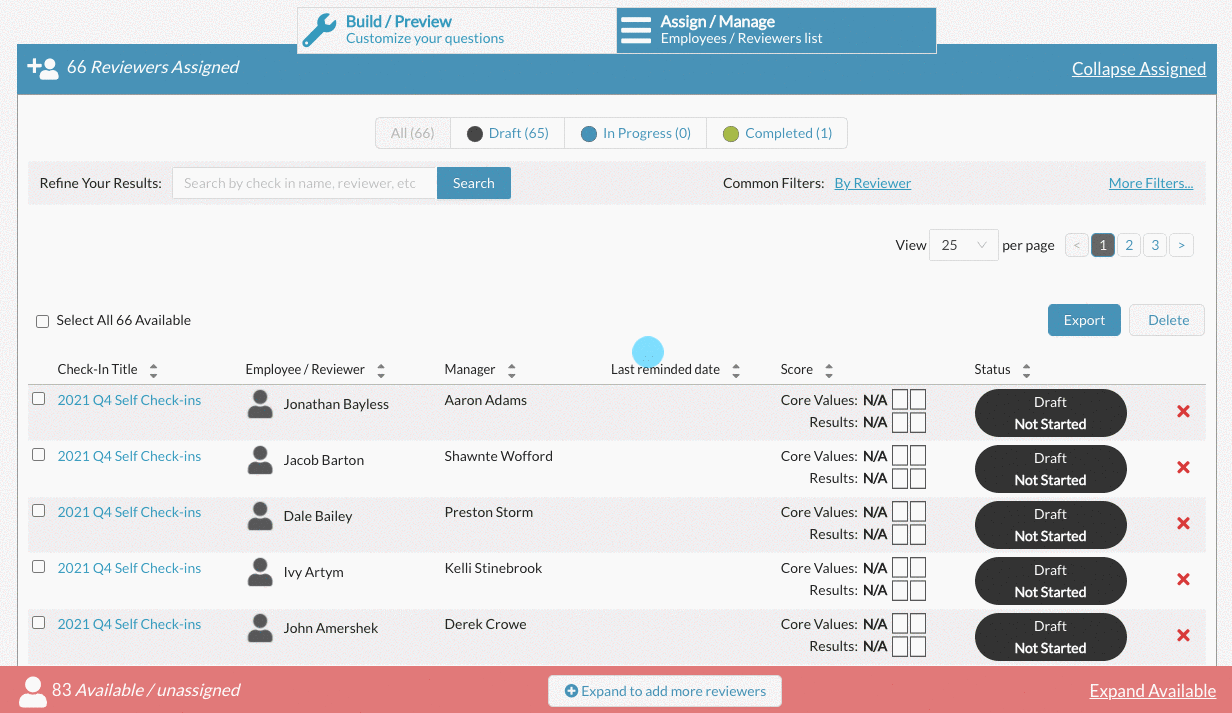The image size is (1232, 713).
Task: Click the avatar icon for Dale Bailey
Action: pyautogui.click(x=260, y=516)
